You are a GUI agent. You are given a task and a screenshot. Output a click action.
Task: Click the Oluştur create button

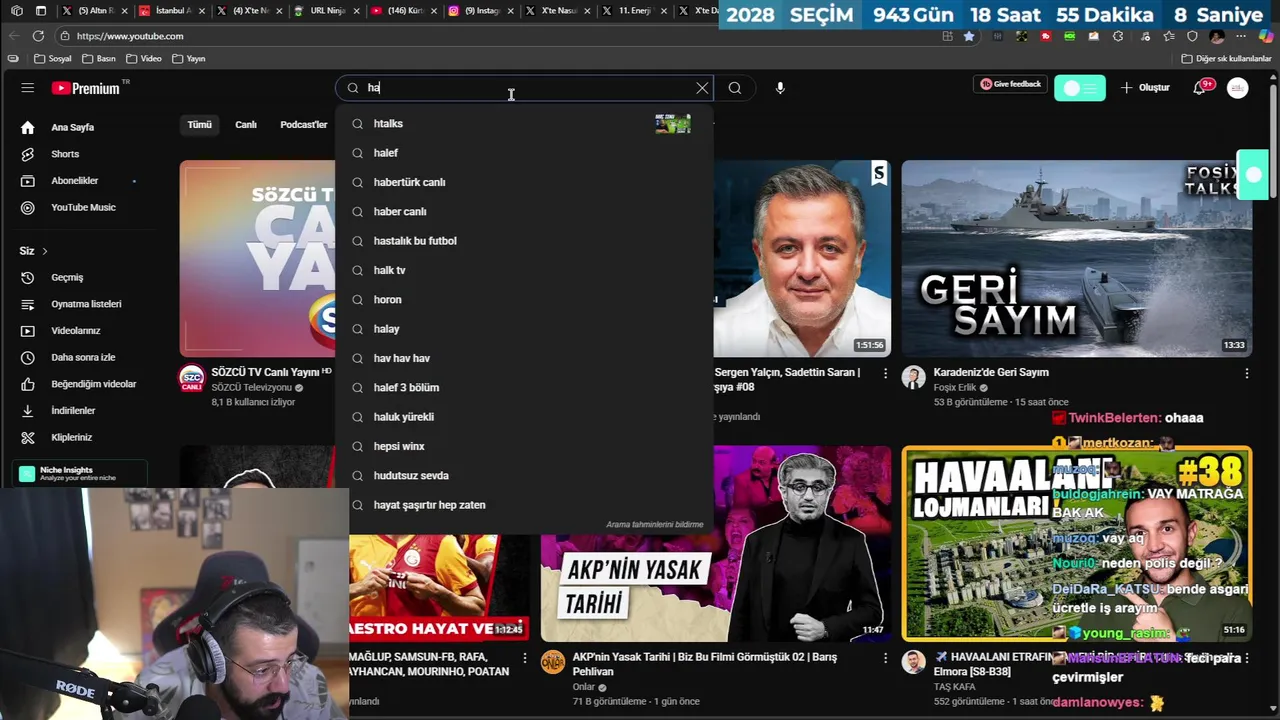(x=1145, y=88)
